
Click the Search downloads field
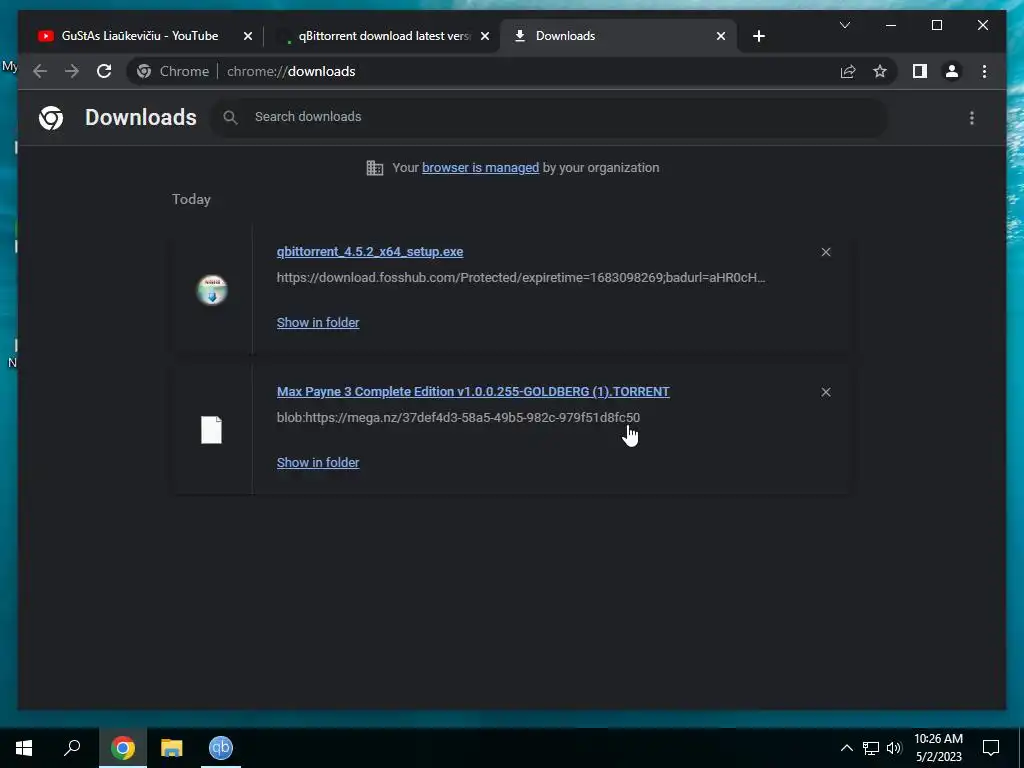[549, 118]
